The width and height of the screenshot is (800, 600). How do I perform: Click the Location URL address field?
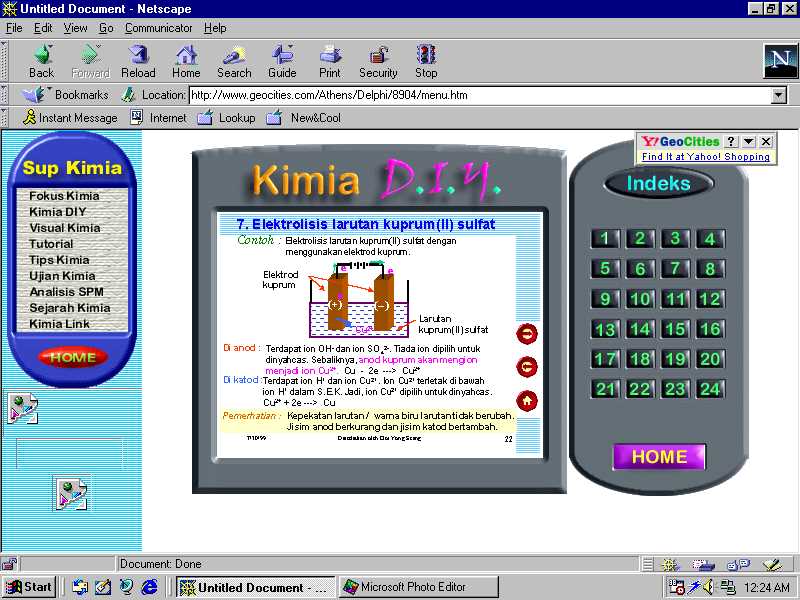coord(478,96)
